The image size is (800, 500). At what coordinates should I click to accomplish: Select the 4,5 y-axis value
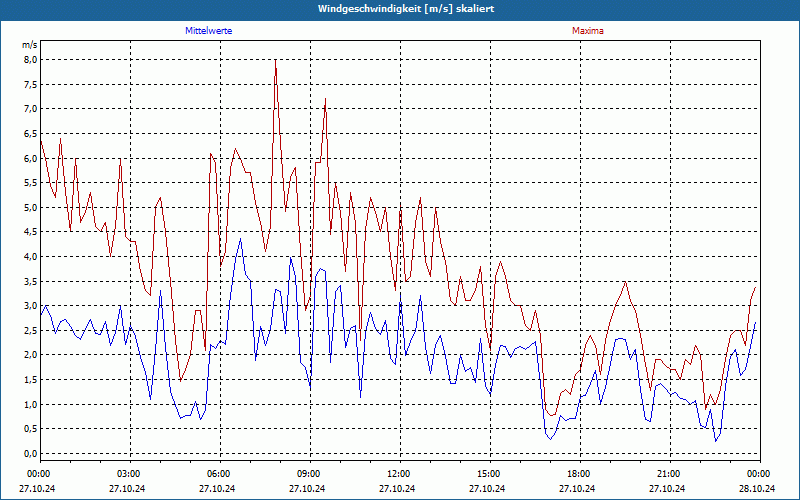31,232
